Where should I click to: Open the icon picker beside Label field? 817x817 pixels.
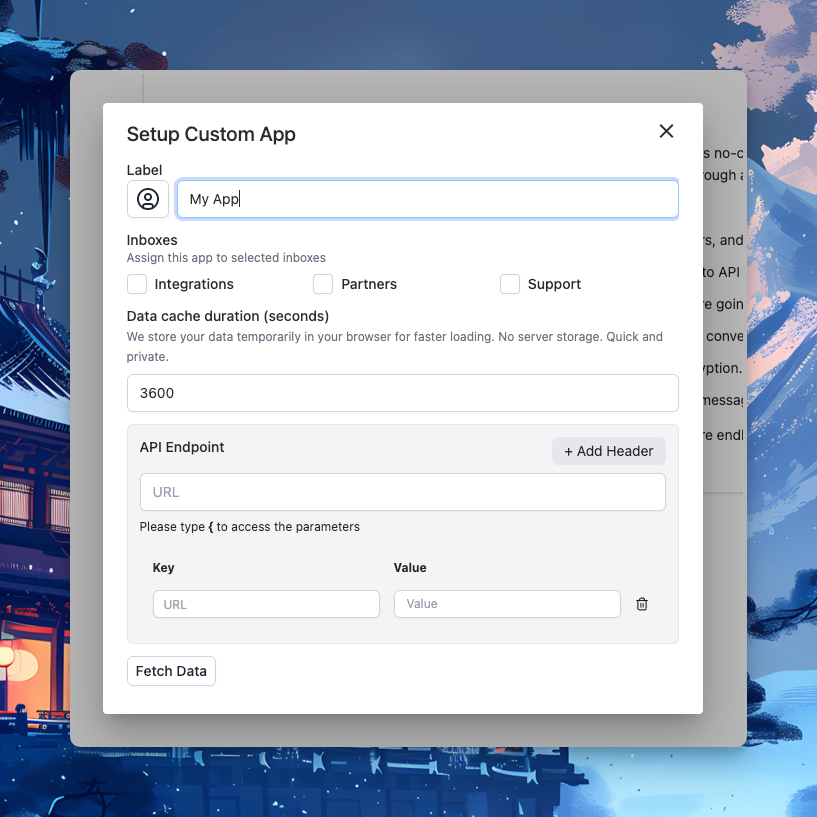coord(148,199)
